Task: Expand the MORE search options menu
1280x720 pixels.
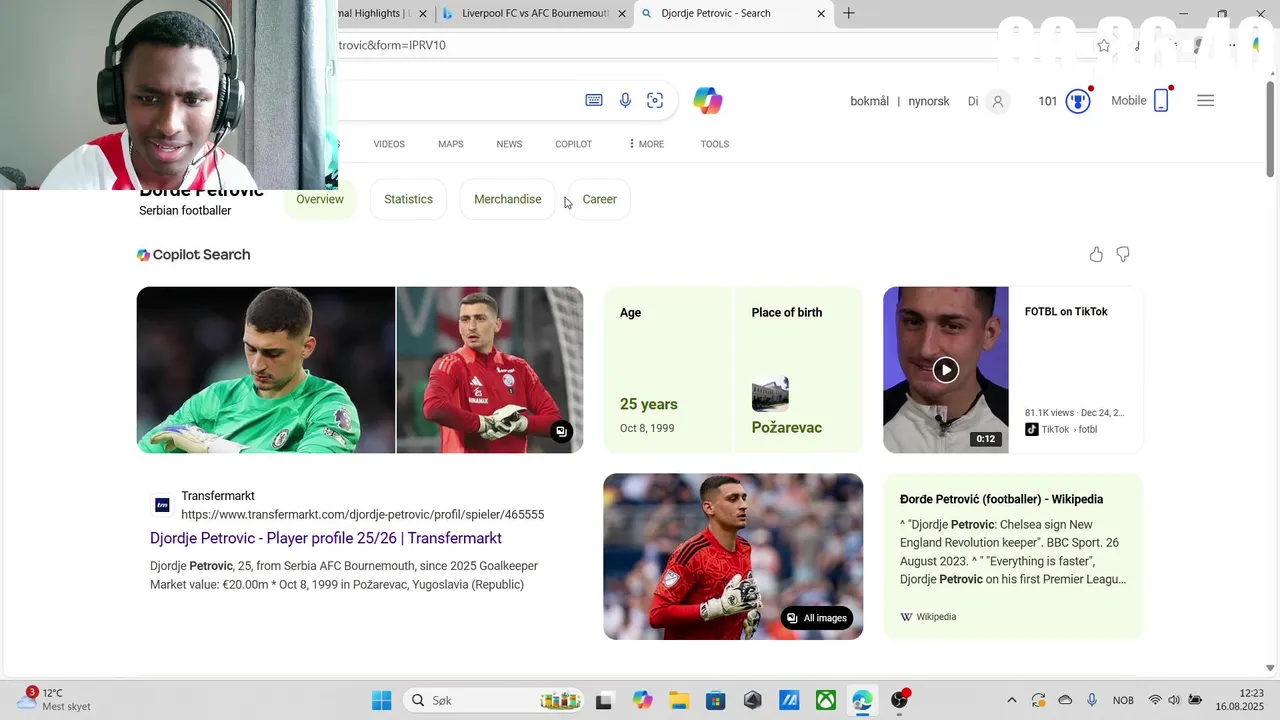Action: tap(646, 144)
